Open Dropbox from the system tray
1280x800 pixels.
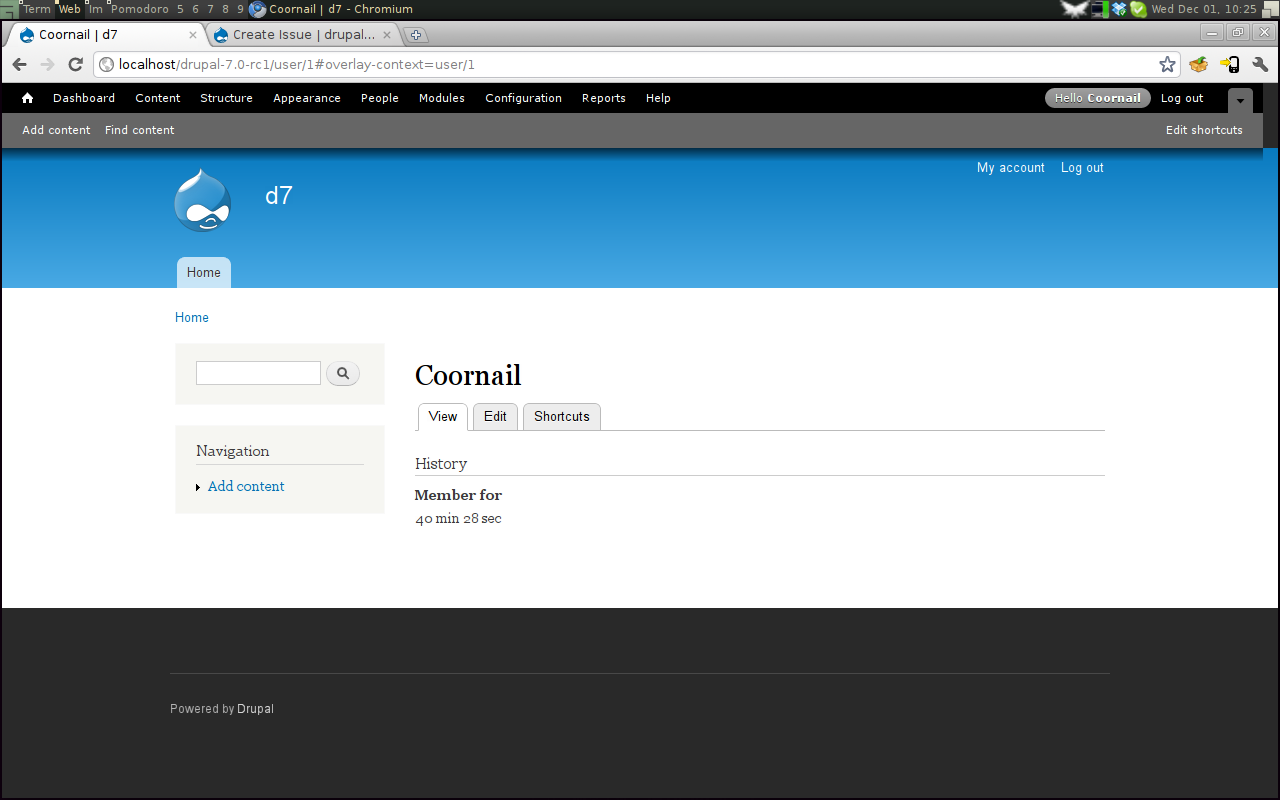(x=1119, y=9)
